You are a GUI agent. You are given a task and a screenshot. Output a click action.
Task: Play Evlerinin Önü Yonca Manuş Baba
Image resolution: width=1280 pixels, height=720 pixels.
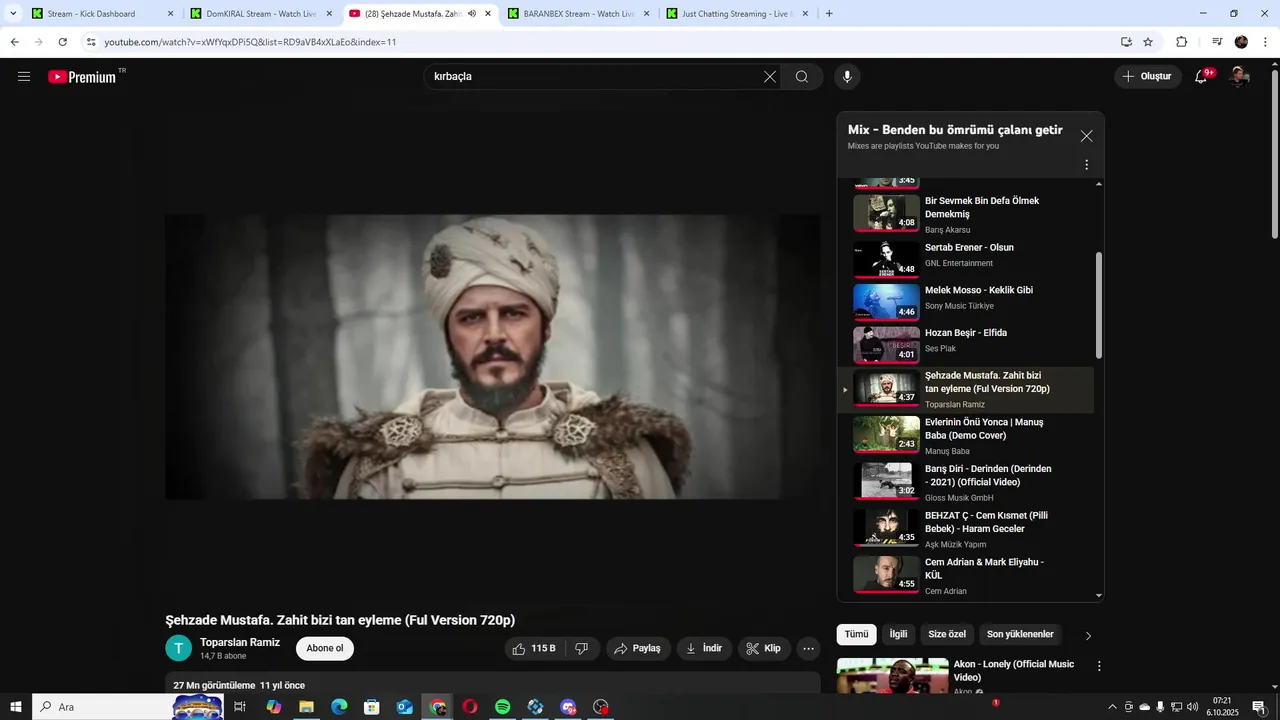(x=973, y=435)
